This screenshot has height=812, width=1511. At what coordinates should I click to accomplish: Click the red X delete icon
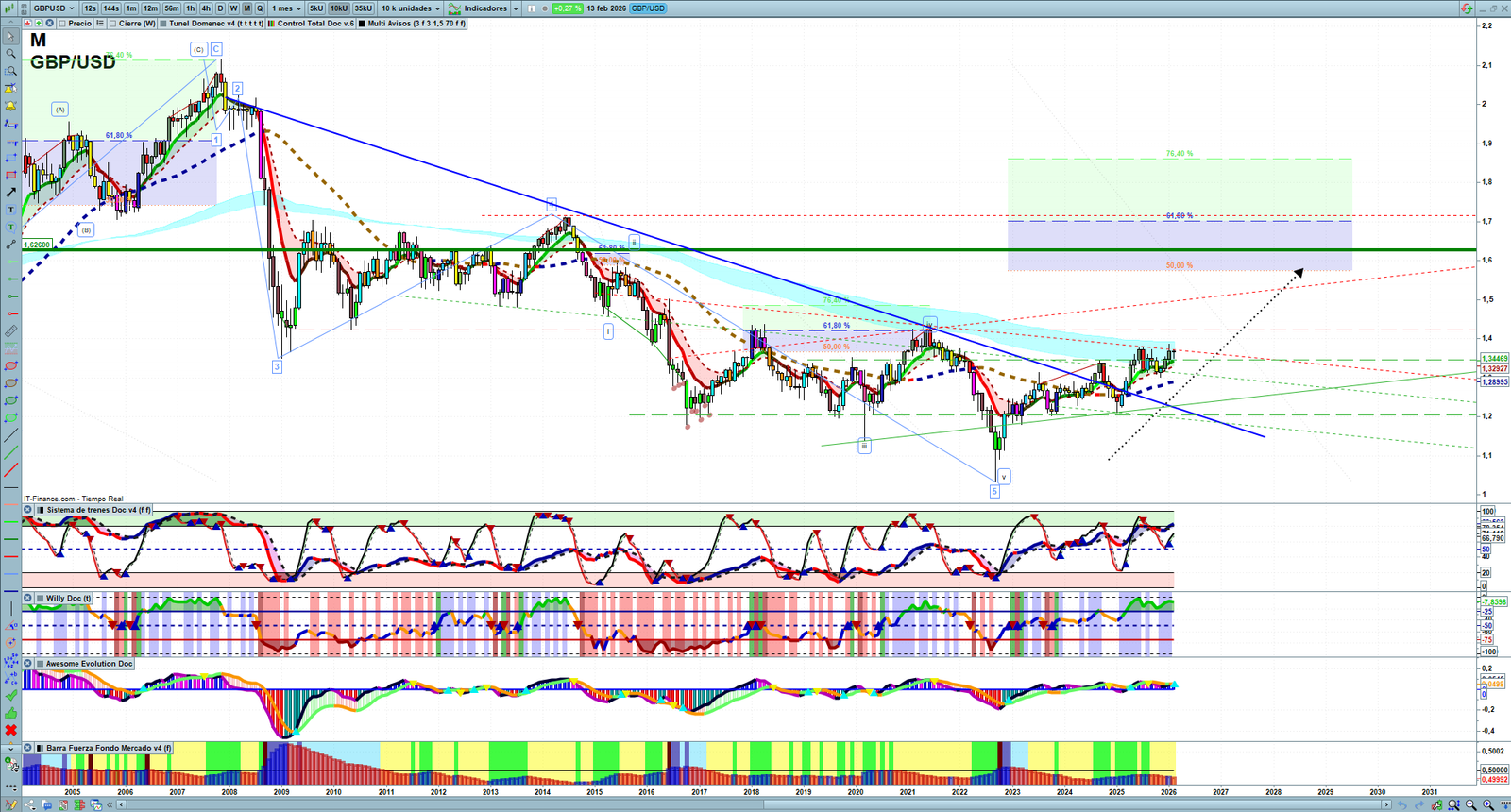click(x=10, y=730)
